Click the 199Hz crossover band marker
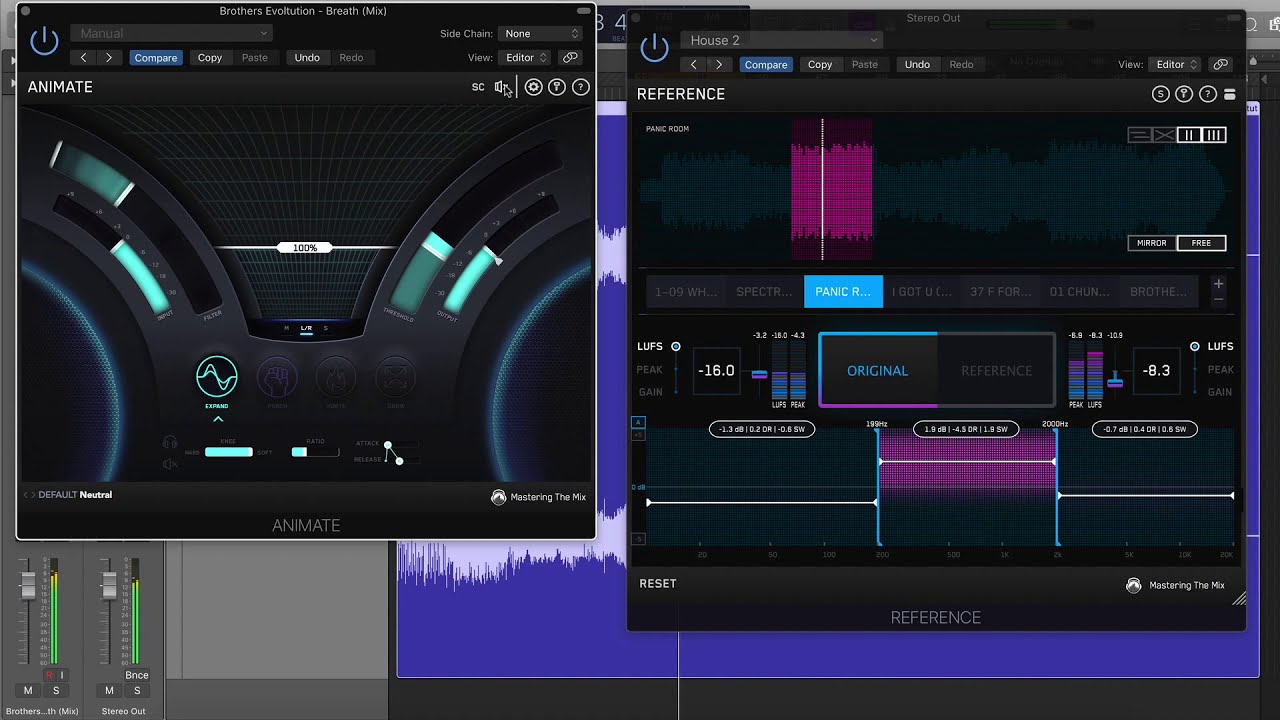This screenshot has width=1280, height=720. [x=878, y=425]
